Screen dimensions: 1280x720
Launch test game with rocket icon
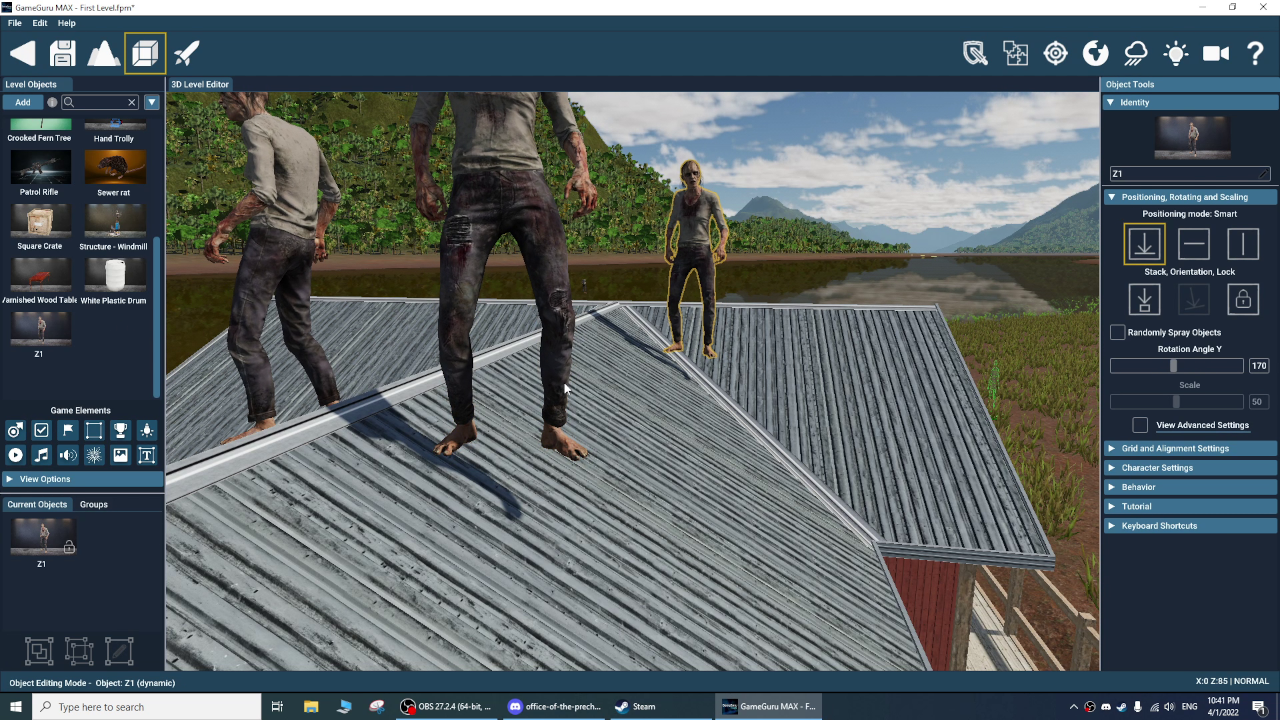(187, 54)
